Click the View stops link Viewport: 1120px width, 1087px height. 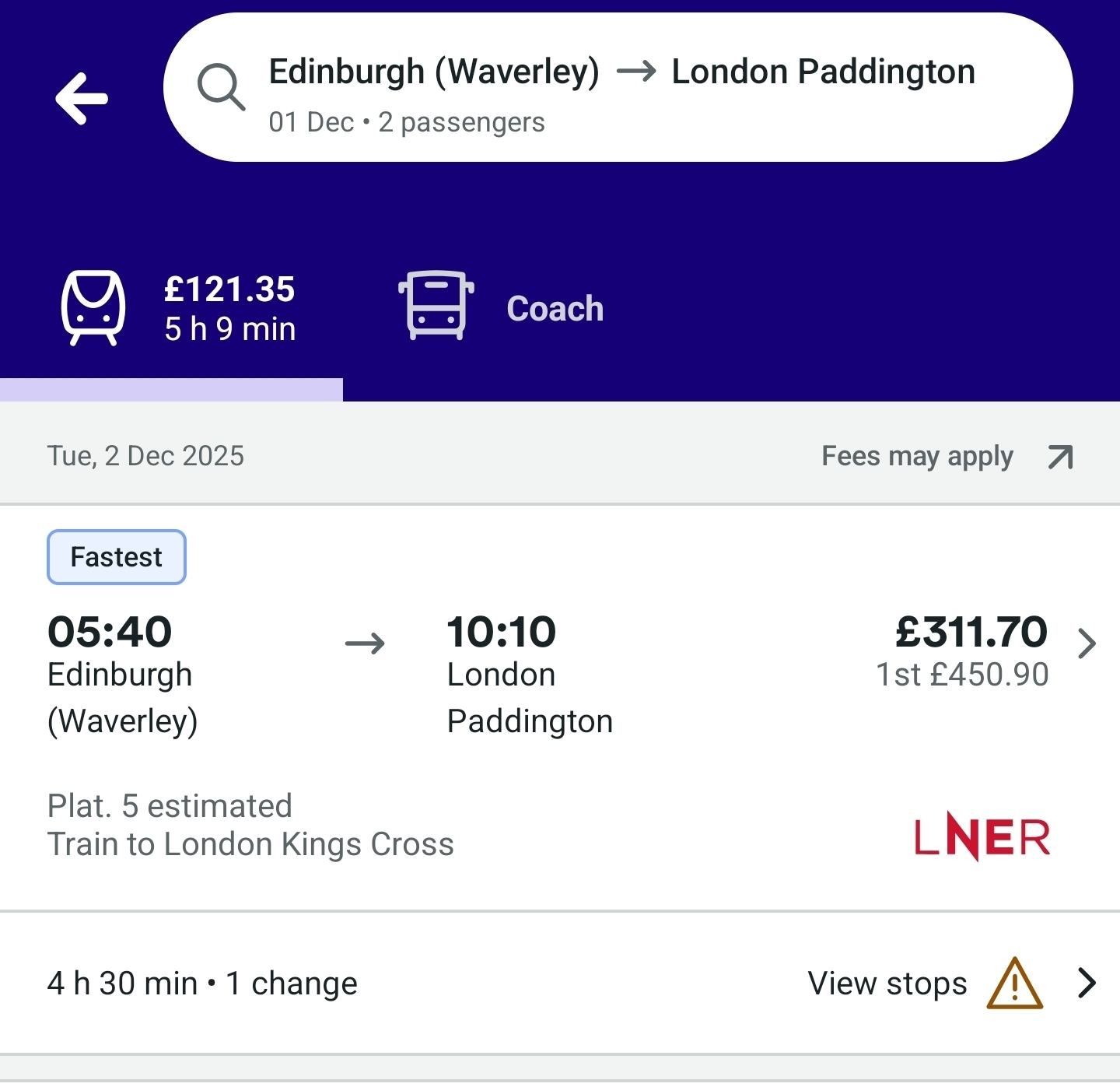[887, 984]
